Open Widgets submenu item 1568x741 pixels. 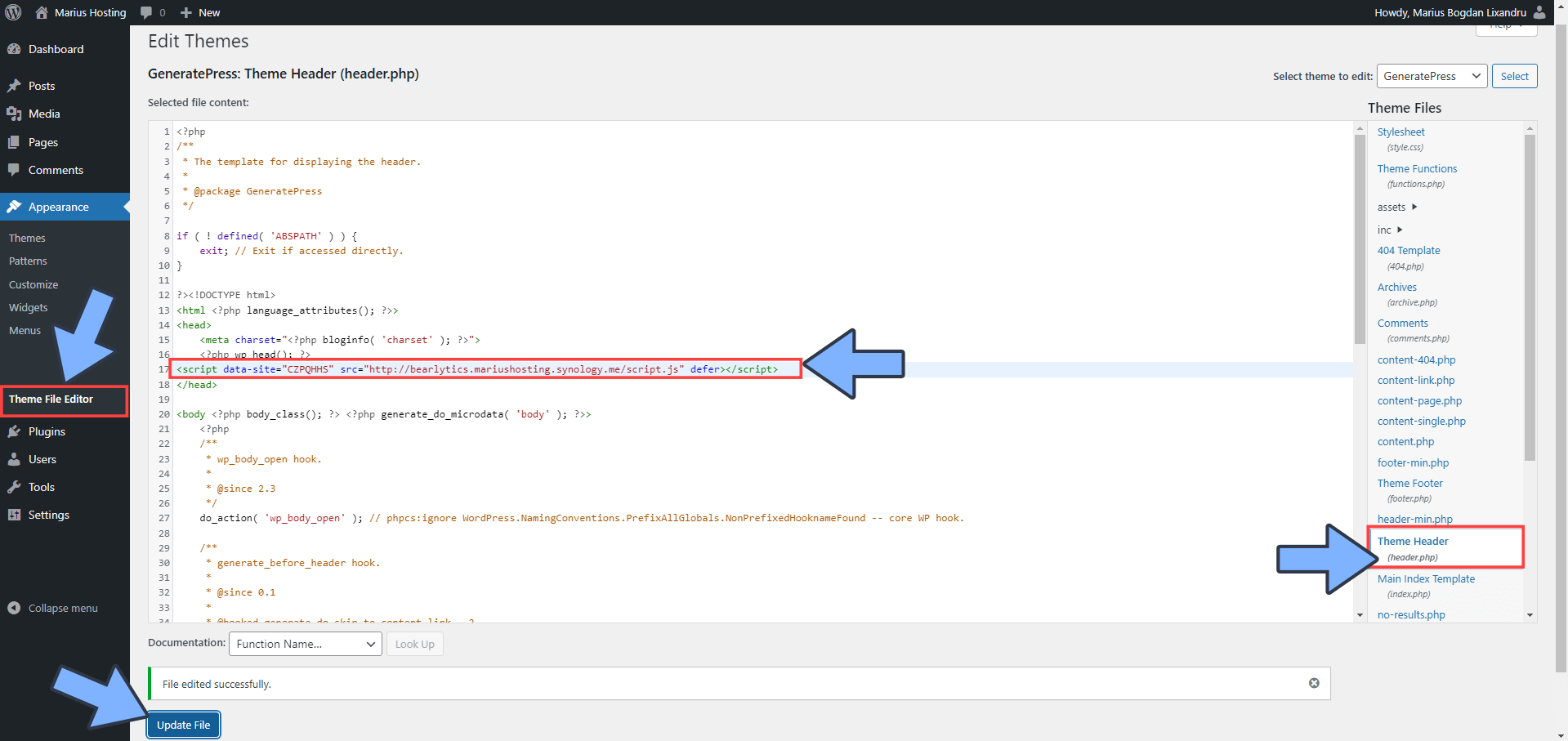pyautogui.click(x=29, y=307)
